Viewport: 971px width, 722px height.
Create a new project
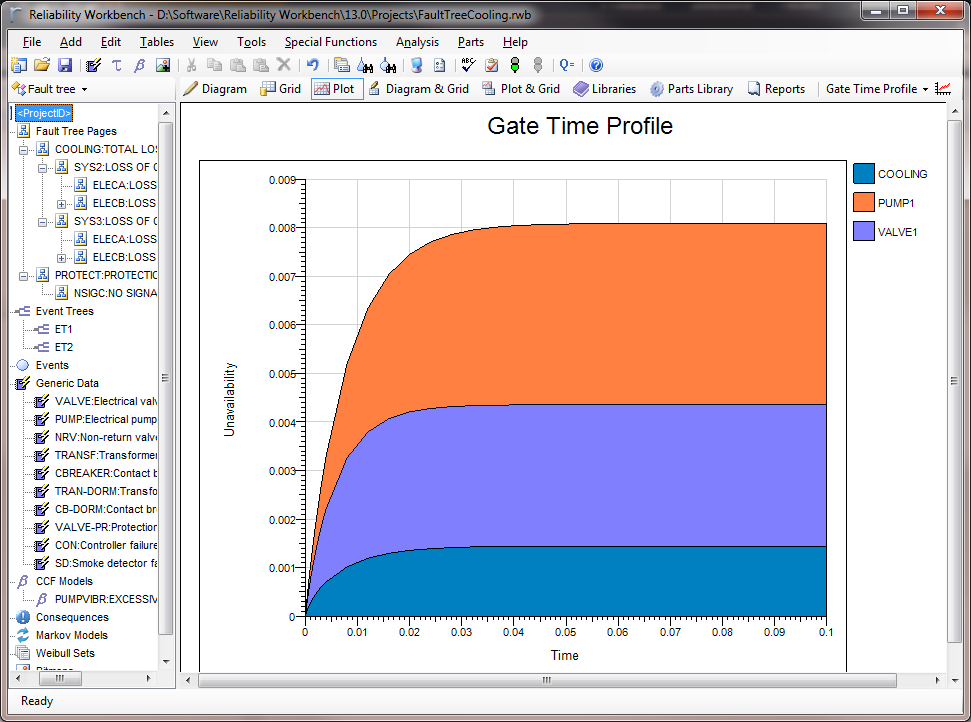tap(19, 65)
